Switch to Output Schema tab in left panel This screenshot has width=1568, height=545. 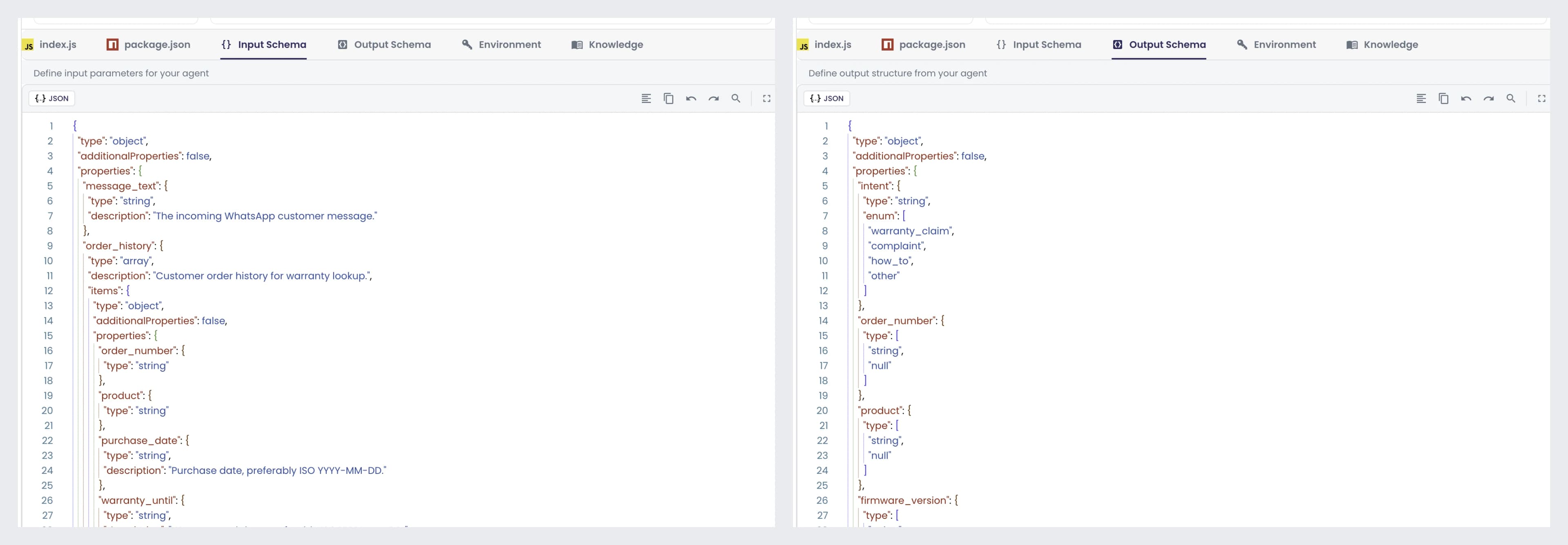pyautogui.click(x=384, y=45)
